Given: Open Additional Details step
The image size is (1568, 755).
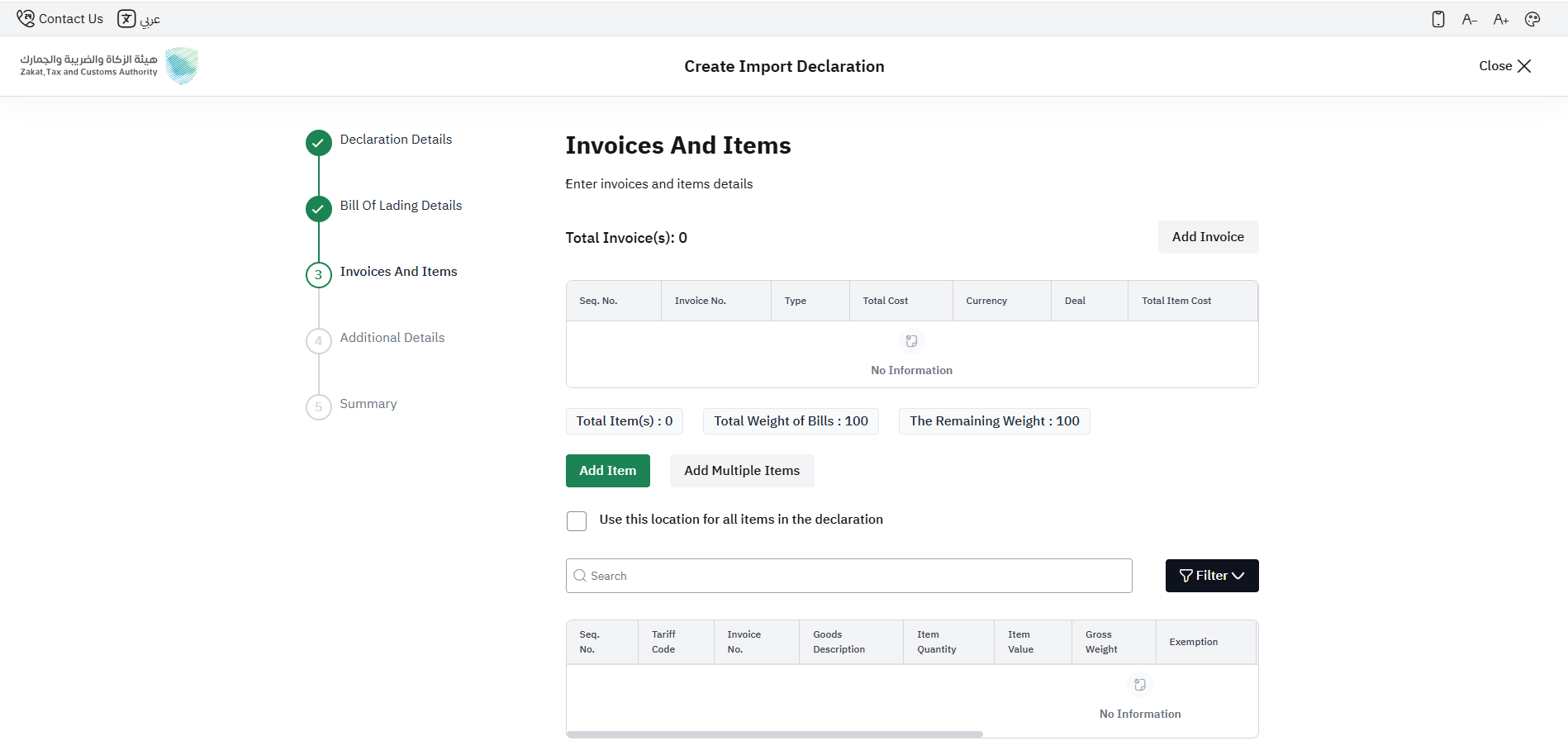Looking at the screenshot, I should point(392,338).
